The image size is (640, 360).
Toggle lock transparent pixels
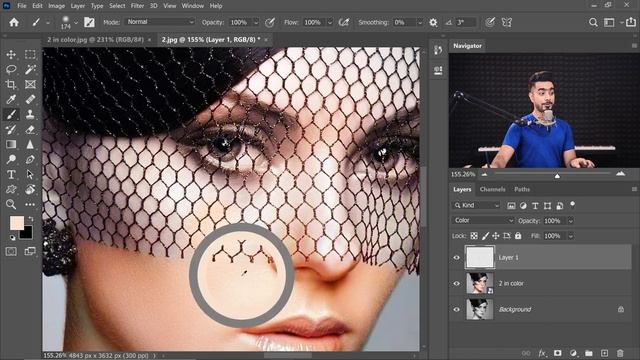pyautogui.click(x=474, y=236)
